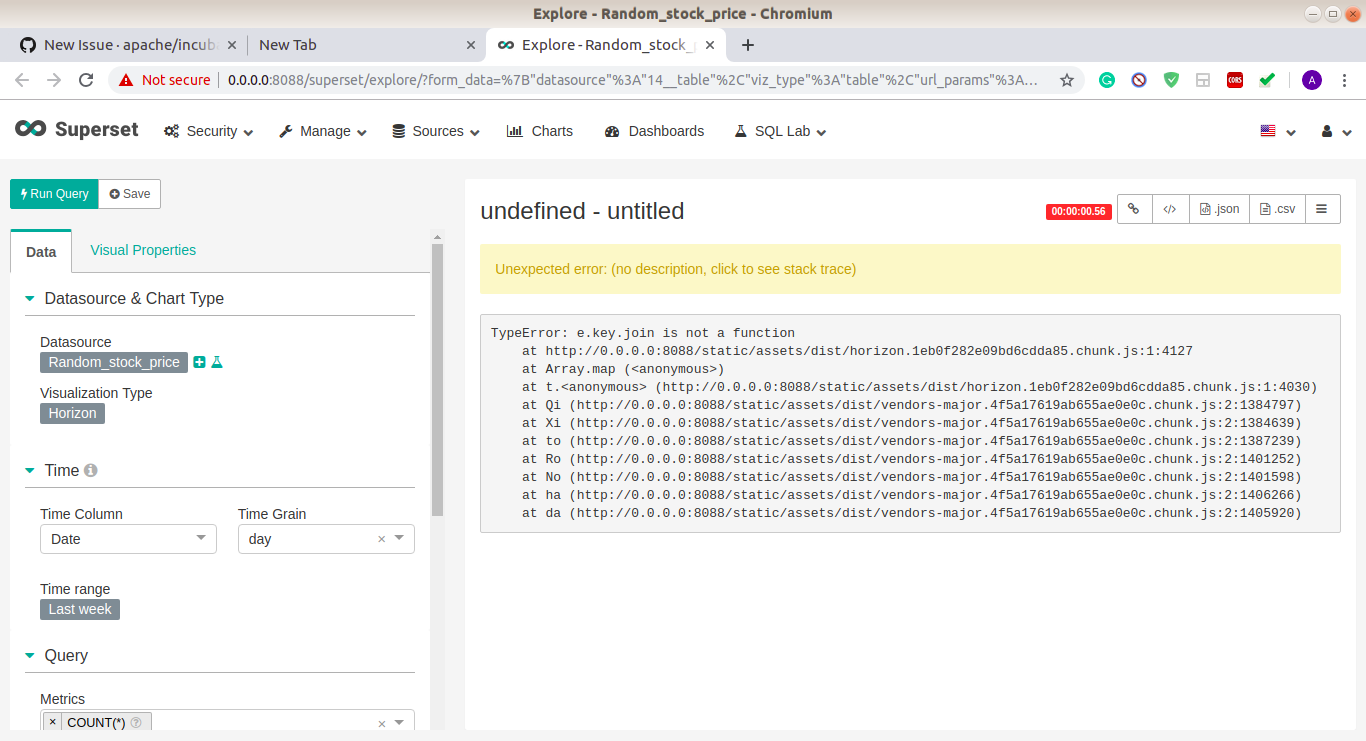Clear the Time Grain selection
Viewport: 1366px width, 741px height.
(x=380, y=538)
